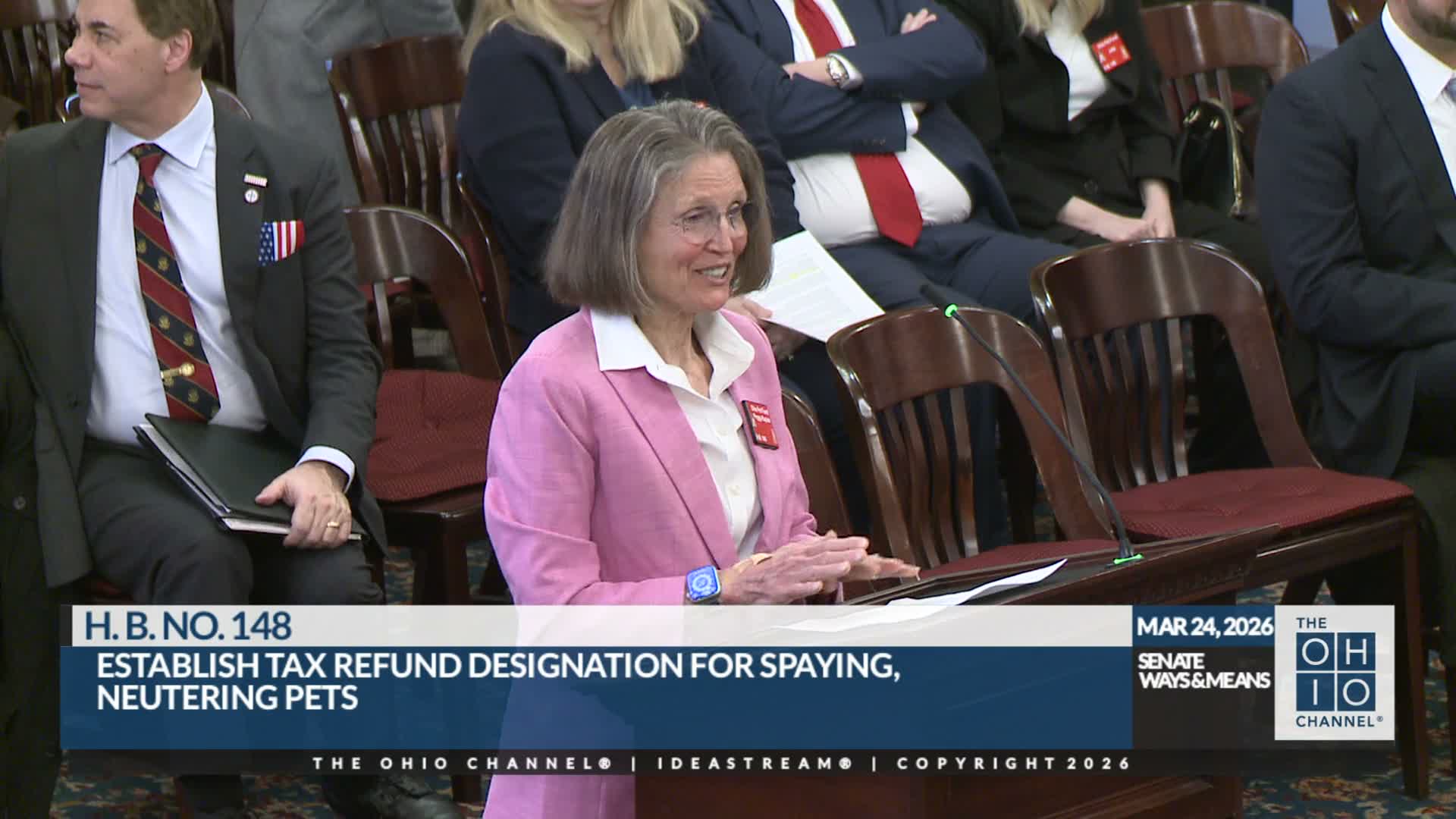Viewport: 1456px width, 819px height.
Task: Click the Ideastream text in footer
Action: click(x=755, y=763)
